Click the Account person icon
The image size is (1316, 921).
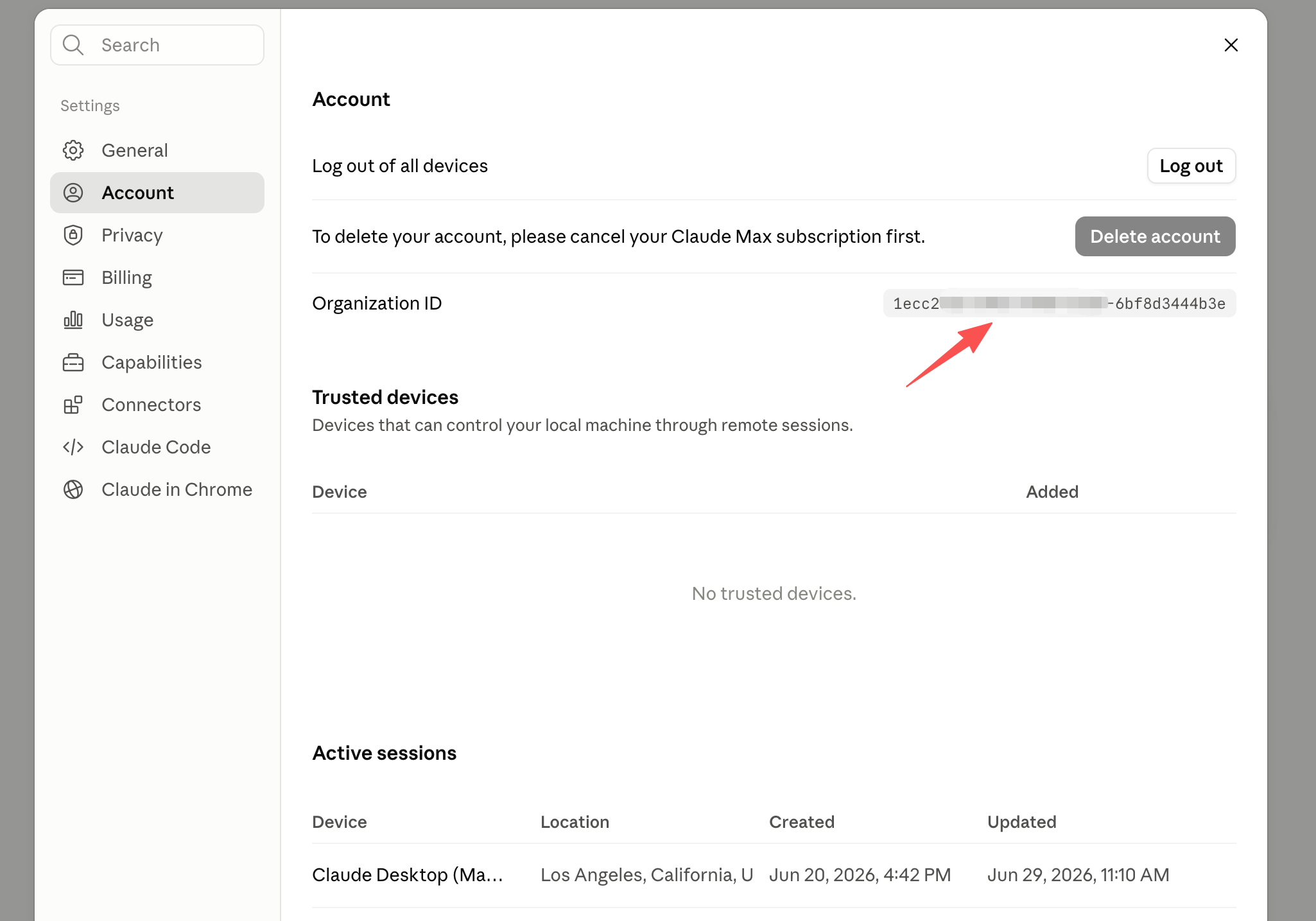pos(73,193)
